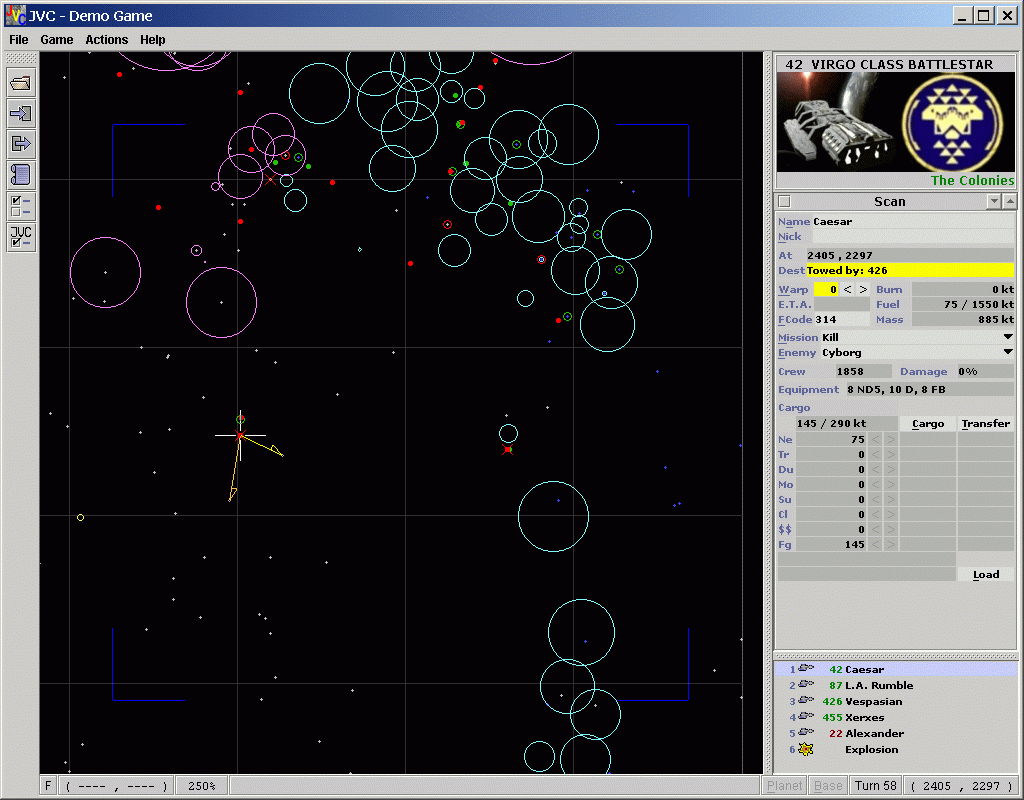Click the Transfer button in Cargo section
The width and height of the screenshot is (1024, 800).
[x=985, y=424]
